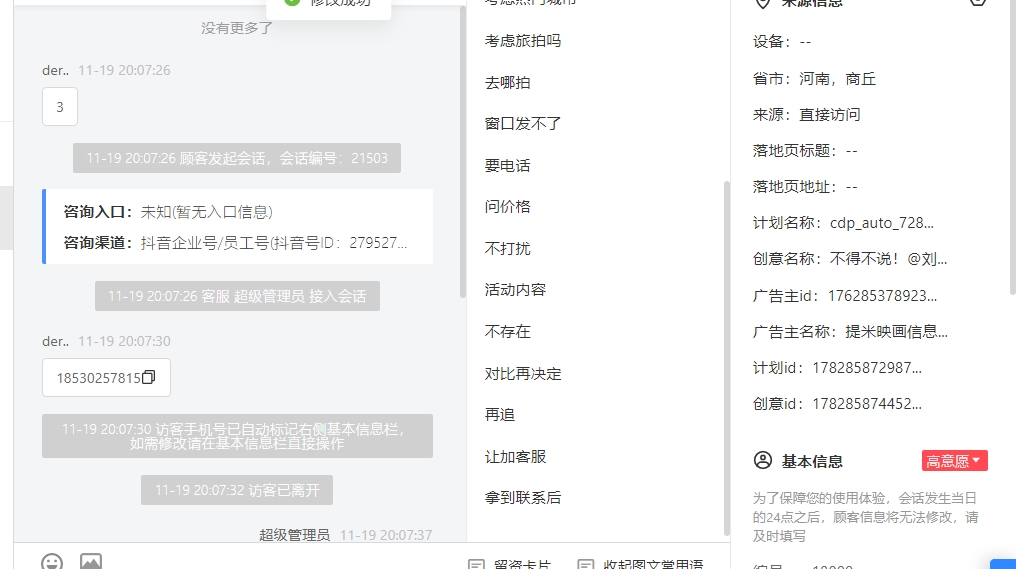Click the visitor message bubble '3'
This screenshot has width=1016, height=569.
pyautogui.click(x=60, y=107)
